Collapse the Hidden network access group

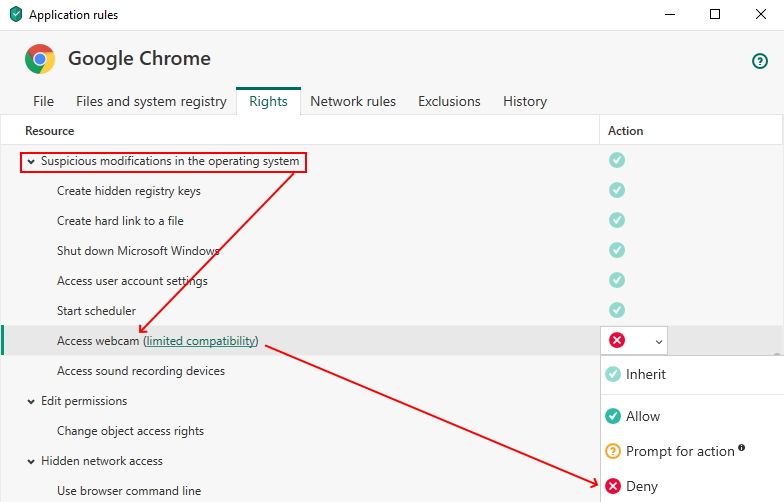point(31,462)
